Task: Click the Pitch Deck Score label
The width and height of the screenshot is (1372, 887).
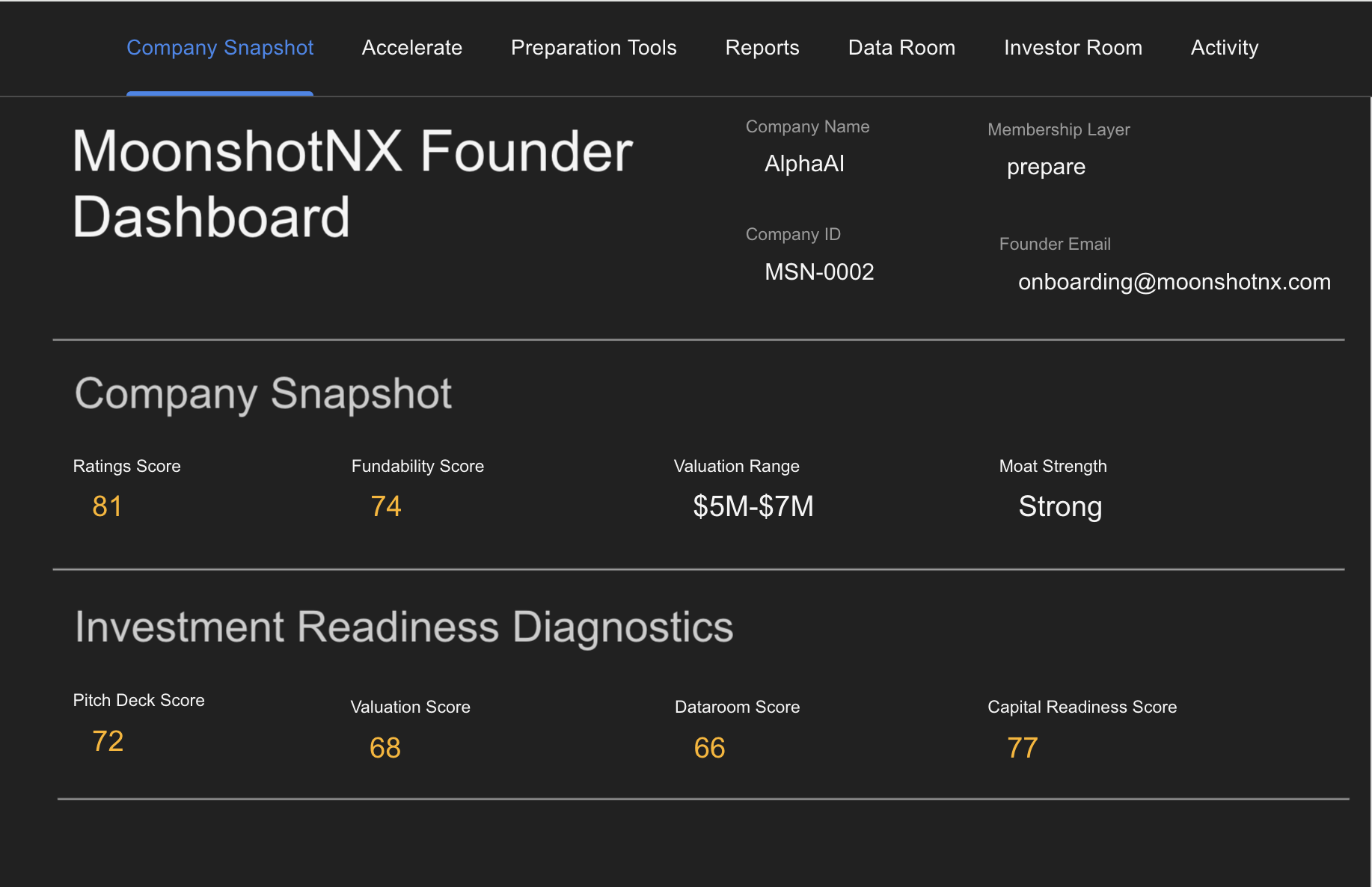Action: [138, 700]
